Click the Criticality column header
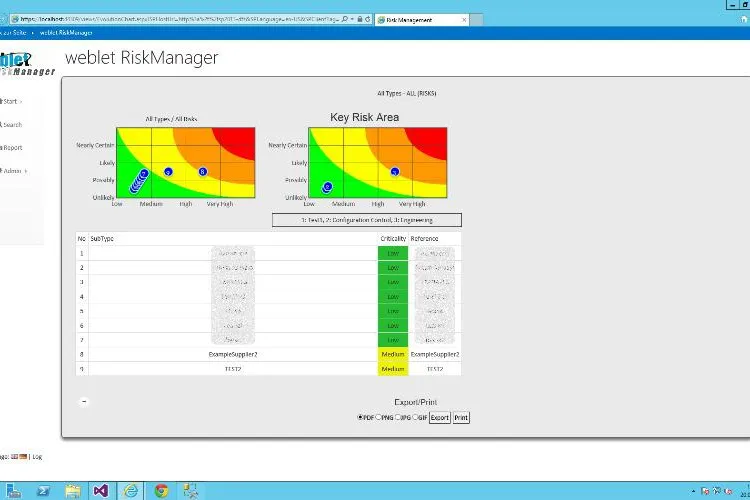Image resolution: width=750 pixels, height=500 pixels. tap(393, 239)
